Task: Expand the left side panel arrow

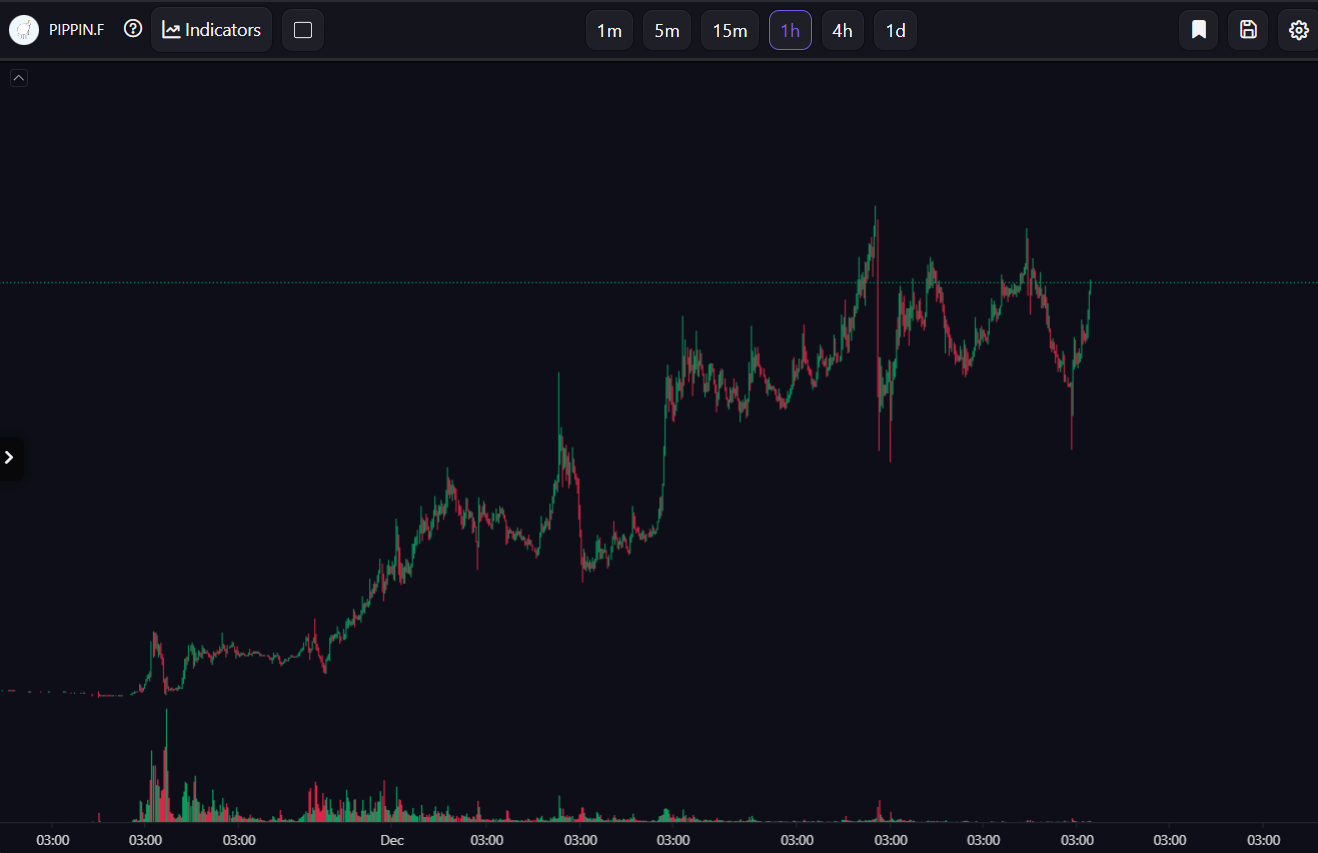Action: coord(10,458)
